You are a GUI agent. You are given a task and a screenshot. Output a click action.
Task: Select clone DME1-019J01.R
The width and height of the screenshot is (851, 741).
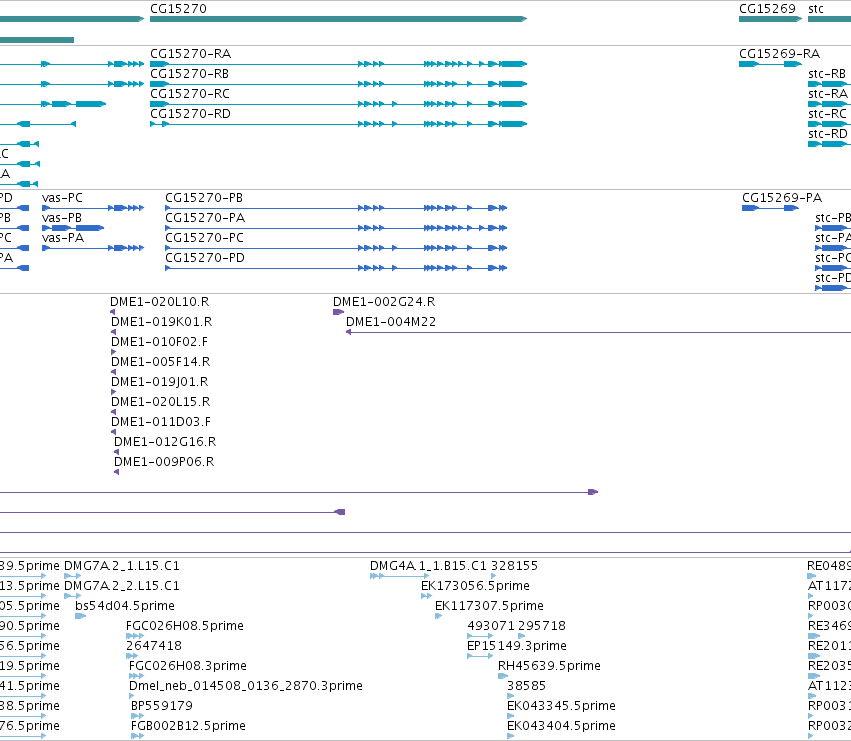point(160,382)
